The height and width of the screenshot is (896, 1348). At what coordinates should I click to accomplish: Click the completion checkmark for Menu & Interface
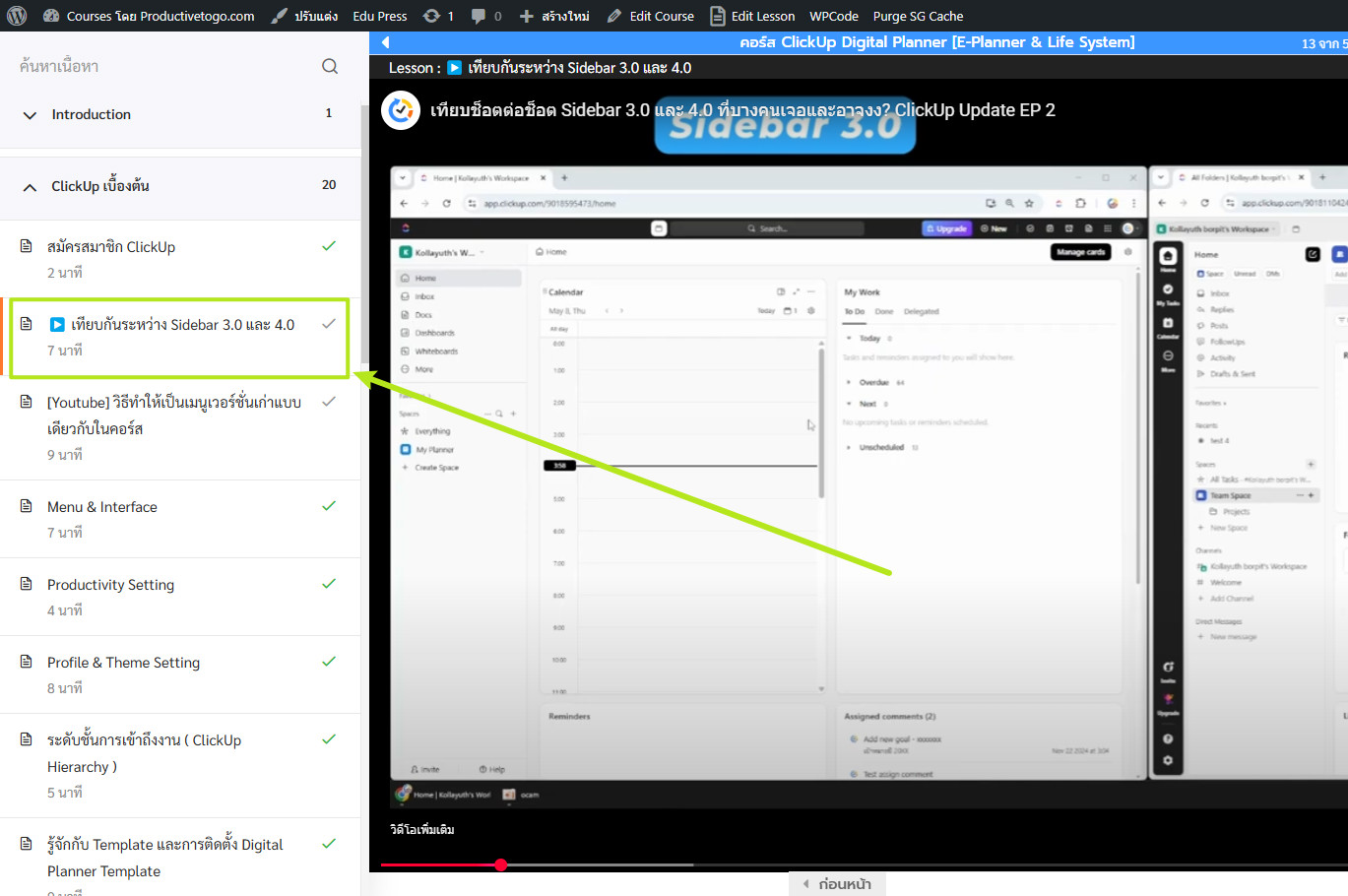click(329, 506)
